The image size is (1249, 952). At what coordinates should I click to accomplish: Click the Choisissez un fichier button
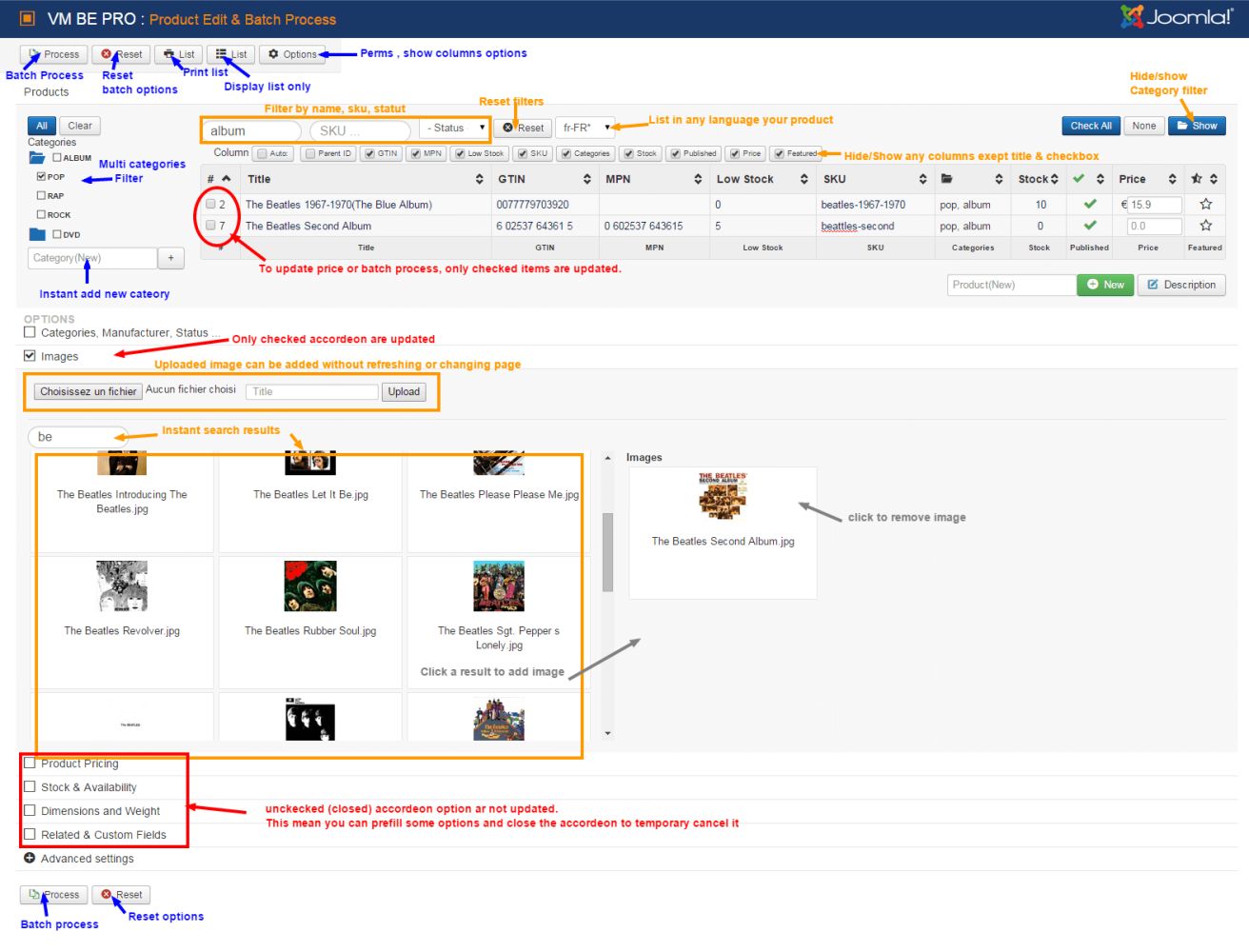coord(89,391)
